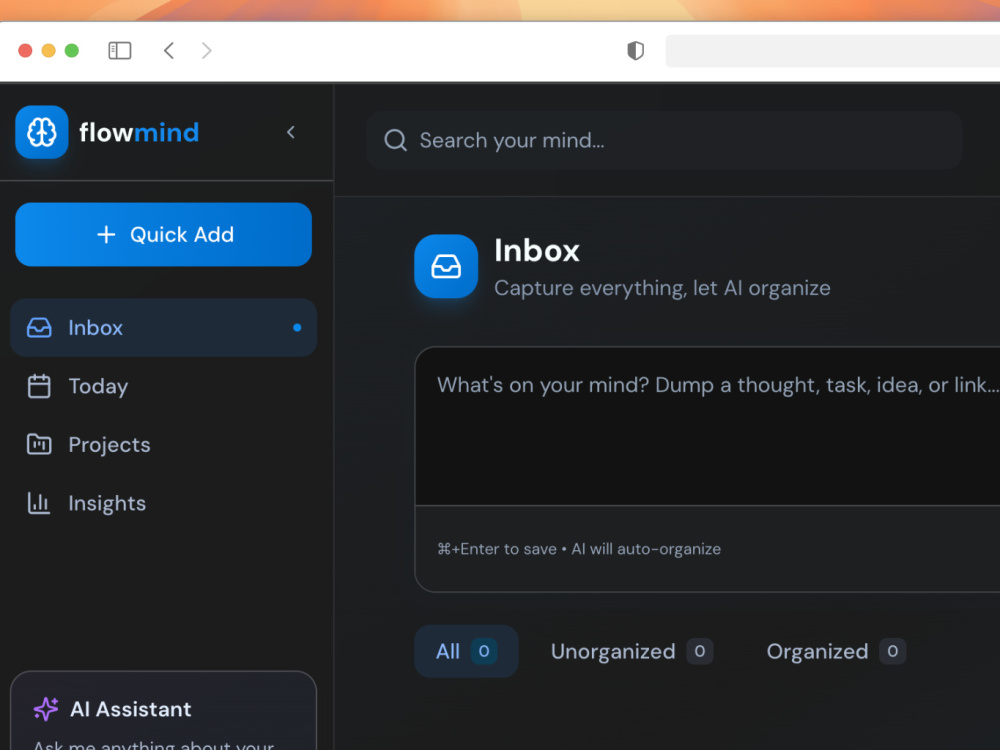The height and width of the screenshot is (750, 1000).
Task: Click the zero count badge on Unorganized
Action: point(700,651)
